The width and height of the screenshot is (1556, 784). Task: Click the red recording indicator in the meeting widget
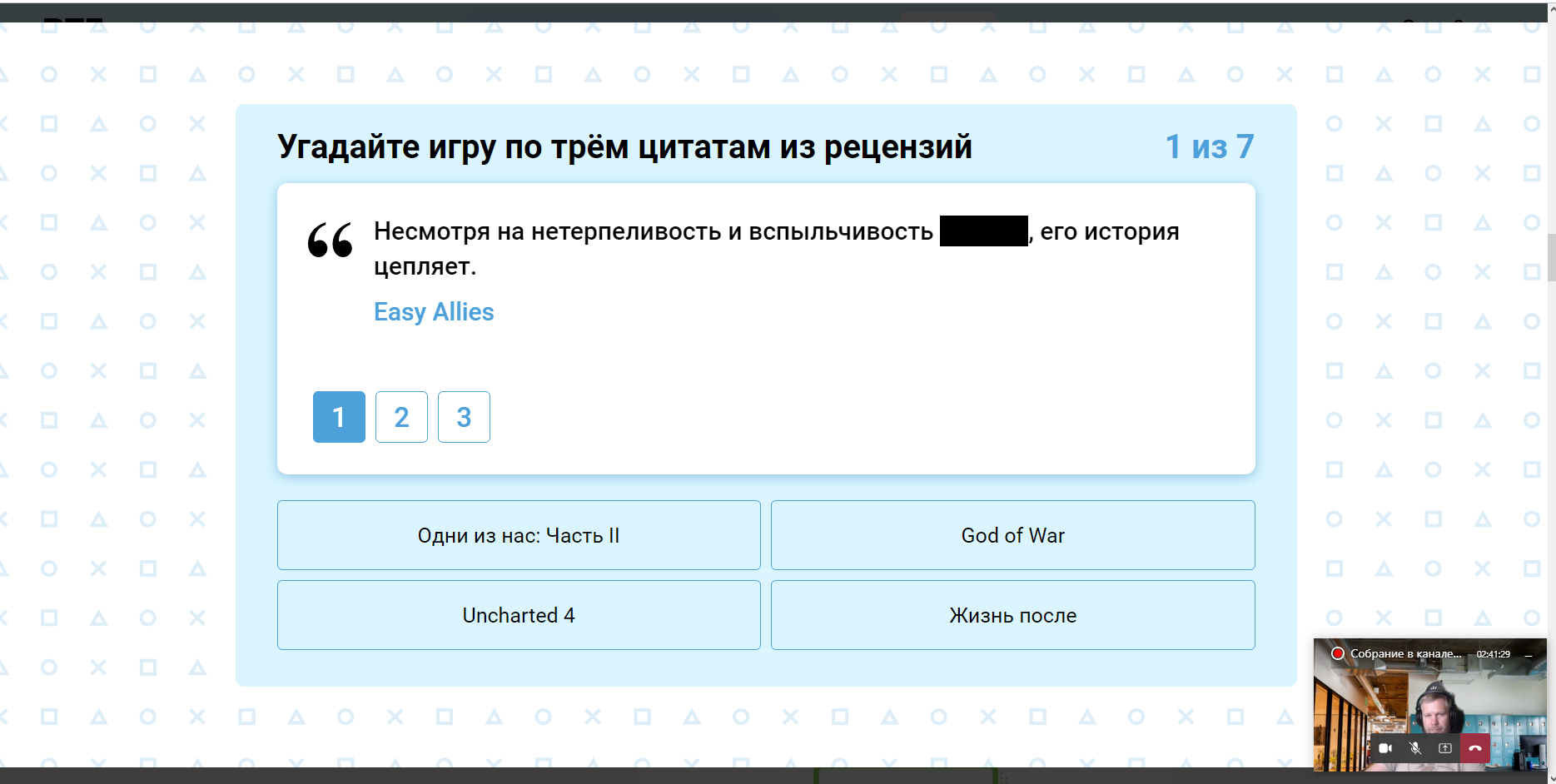pyautogui.click(x=1338, y=653)
